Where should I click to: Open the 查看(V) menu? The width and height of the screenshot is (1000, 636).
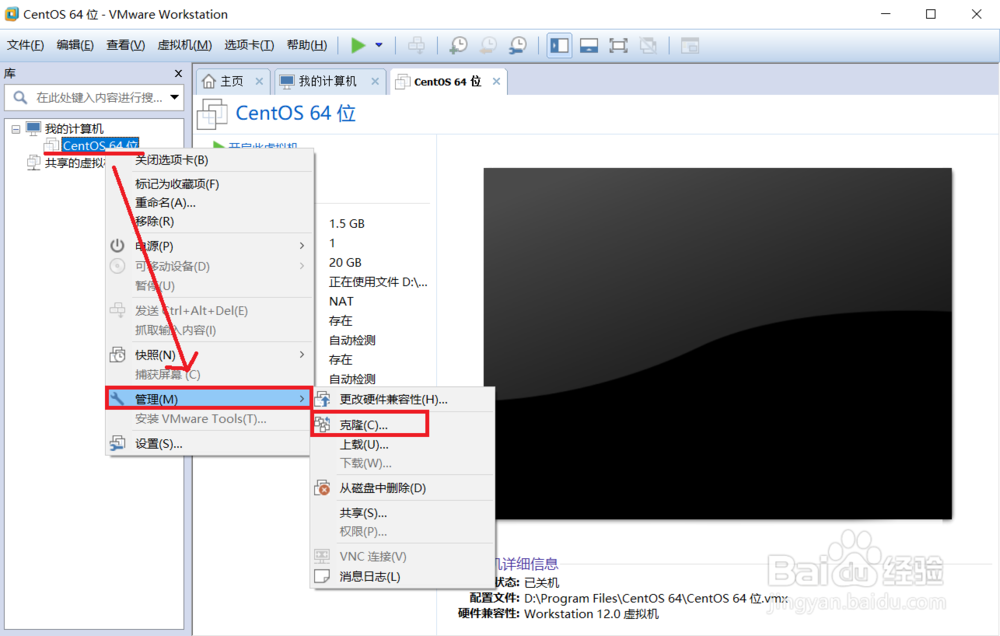(126, 45)
